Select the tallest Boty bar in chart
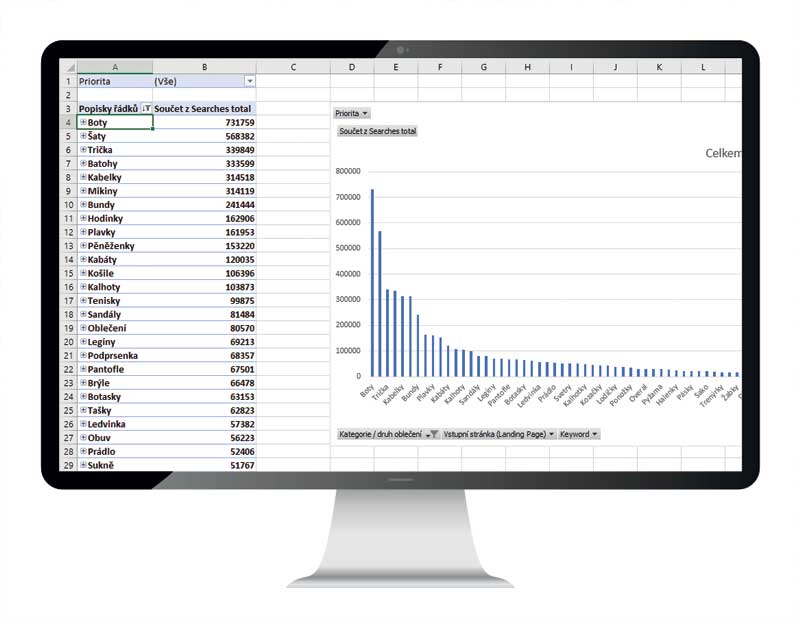 (x=372, y=283)
